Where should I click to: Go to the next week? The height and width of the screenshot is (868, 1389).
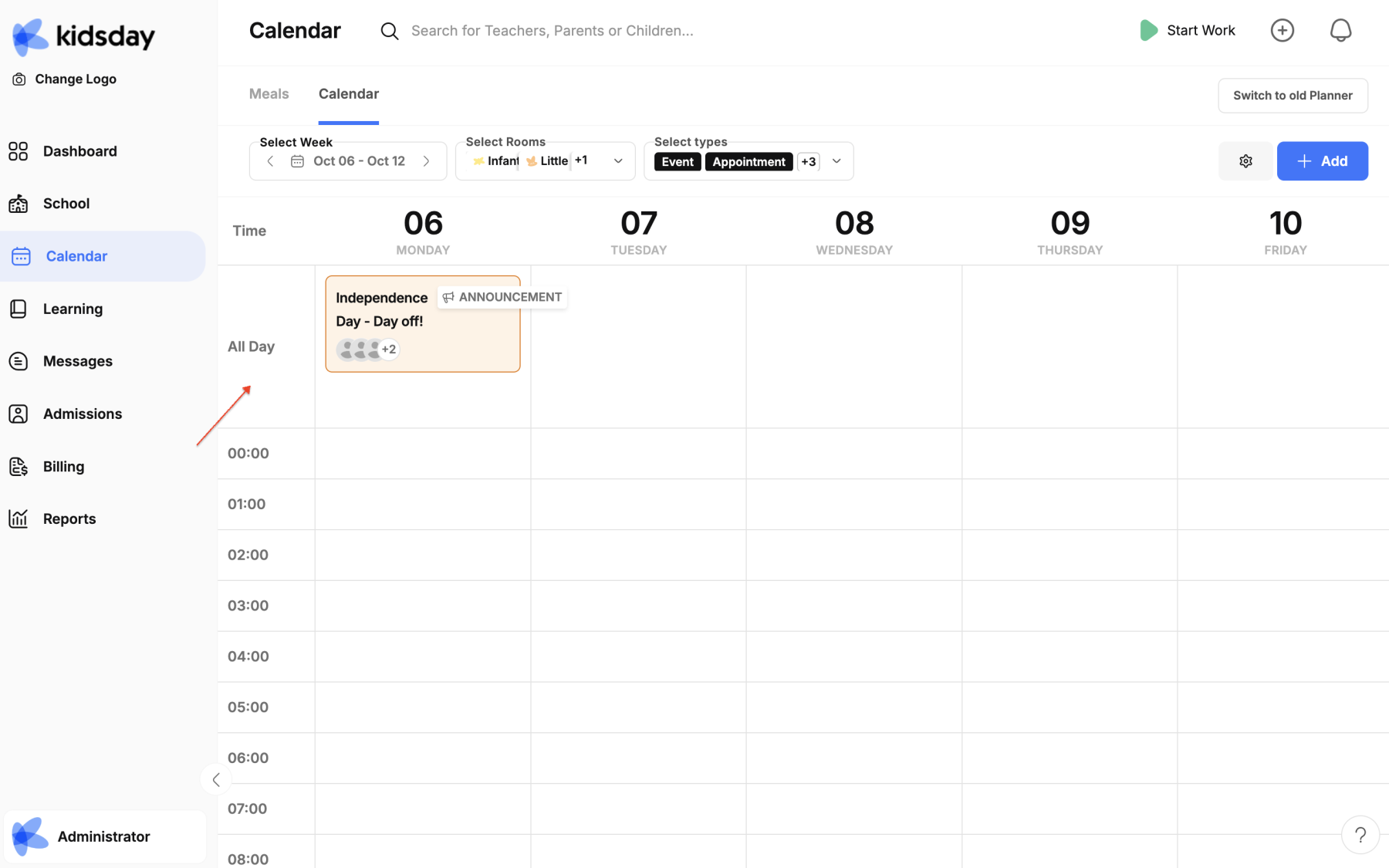point(426,161)
